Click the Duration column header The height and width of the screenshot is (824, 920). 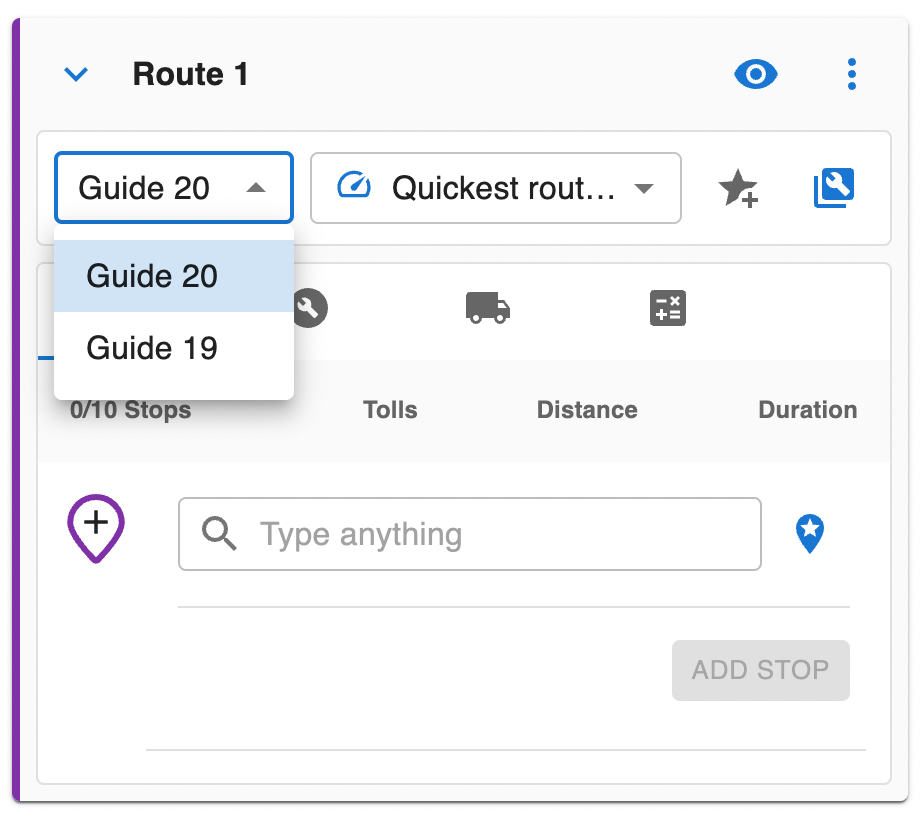tap(807, 410)
